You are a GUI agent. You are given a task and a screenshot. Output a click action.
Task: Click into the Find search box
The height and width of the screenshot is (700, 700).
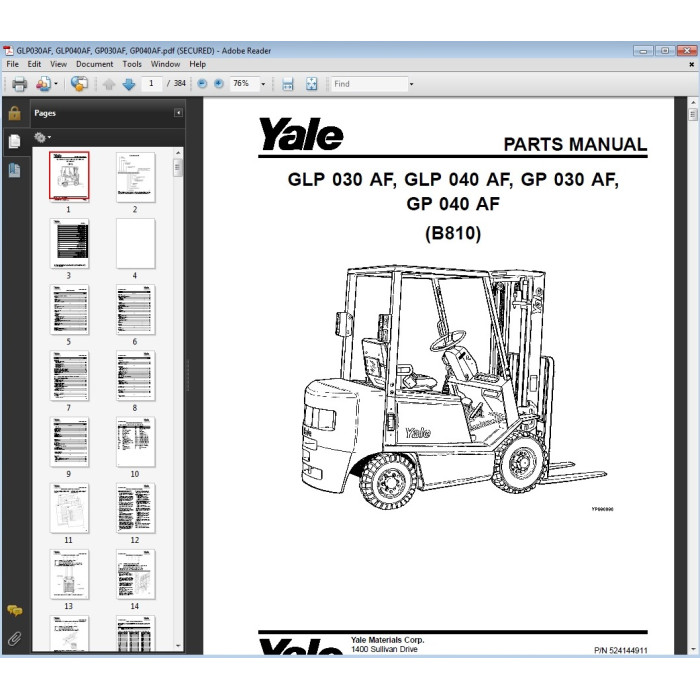[x=369, y=83]
